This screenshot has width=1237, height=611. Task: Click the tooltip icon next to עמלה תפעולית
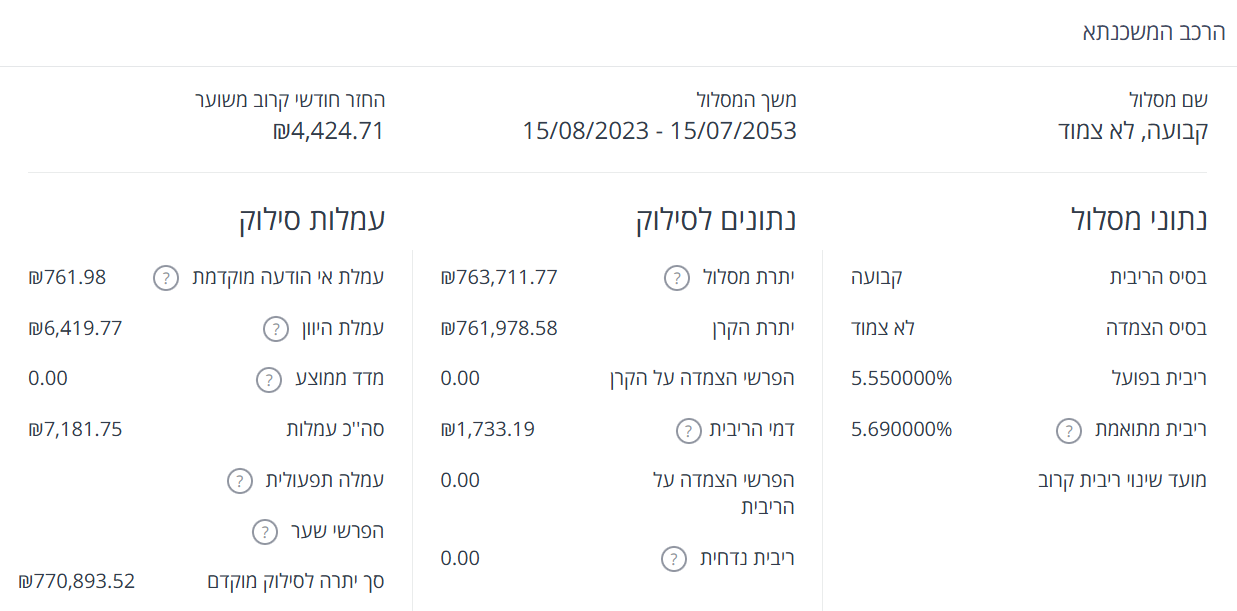pos(237,480)
